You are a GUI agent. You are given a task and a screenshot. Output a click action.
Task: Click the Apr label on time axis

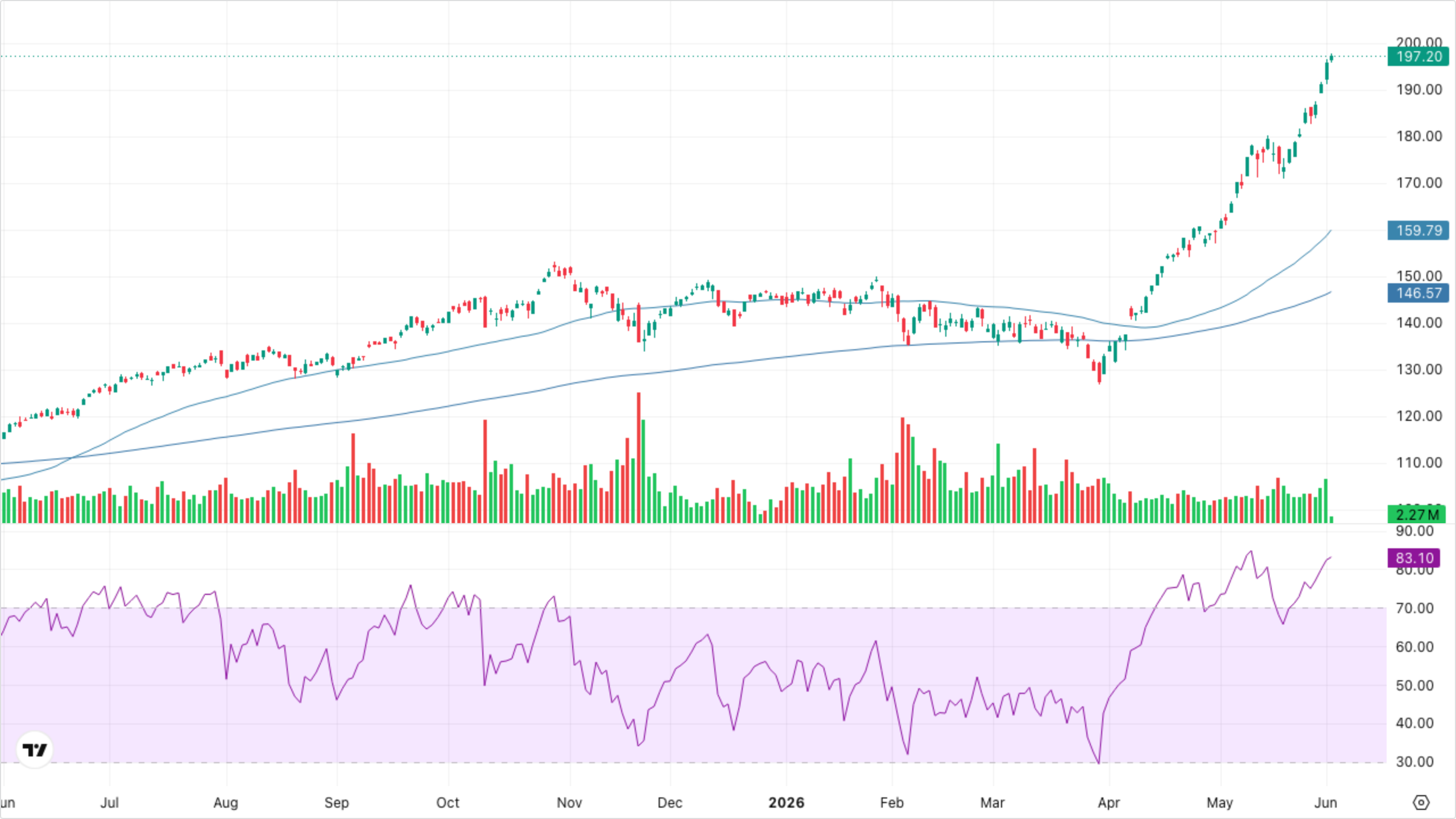1109,803
